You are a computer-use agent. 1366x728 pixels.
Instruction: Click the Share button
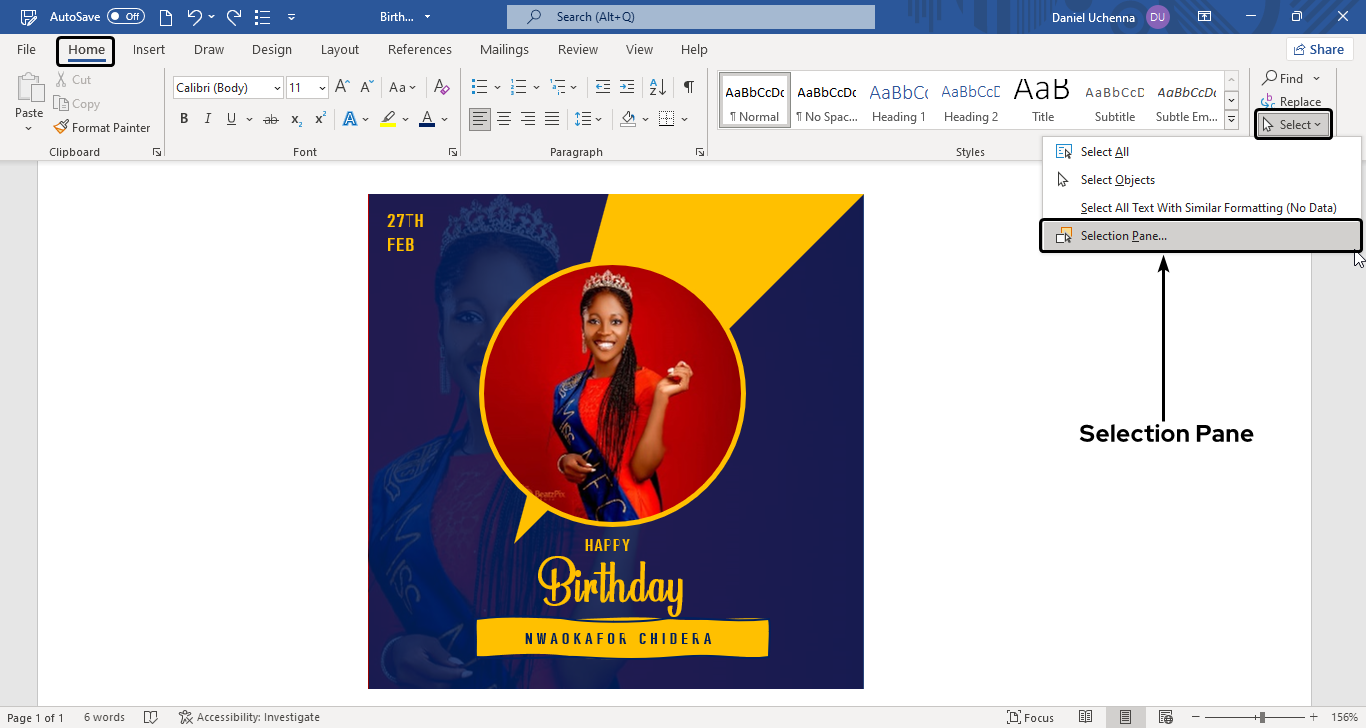pyautogui.click(x=1318, y=50)
